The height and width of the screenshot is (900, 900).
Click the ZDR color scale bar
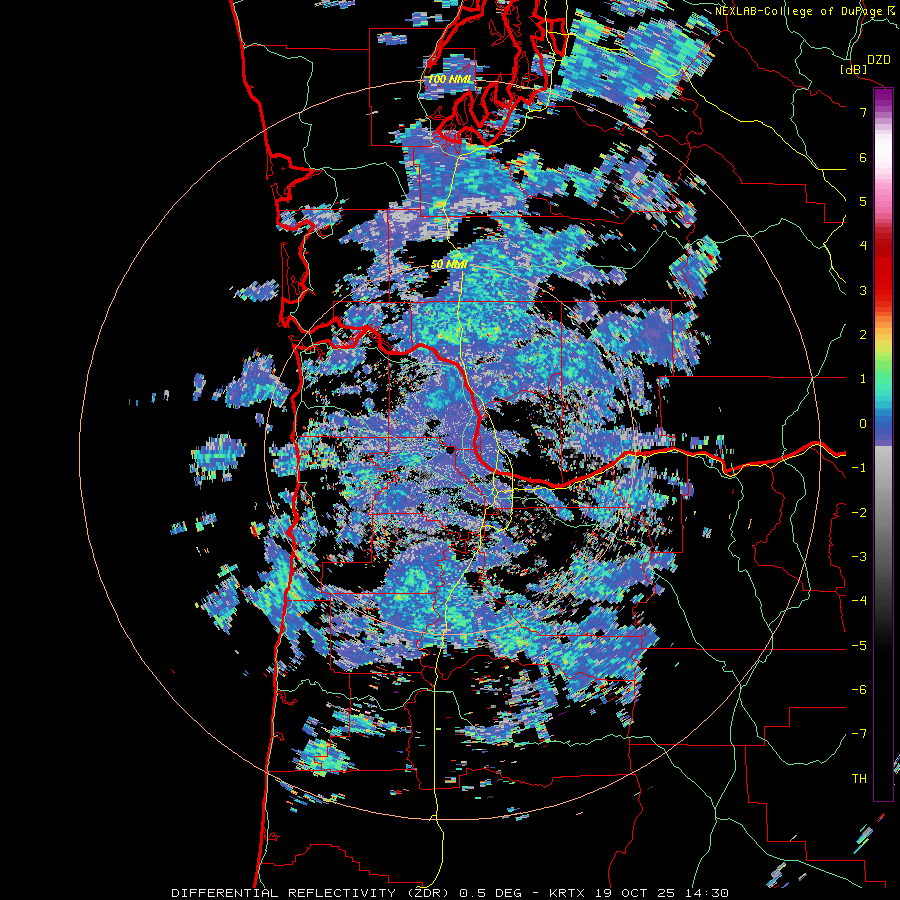tap(883, 444)
